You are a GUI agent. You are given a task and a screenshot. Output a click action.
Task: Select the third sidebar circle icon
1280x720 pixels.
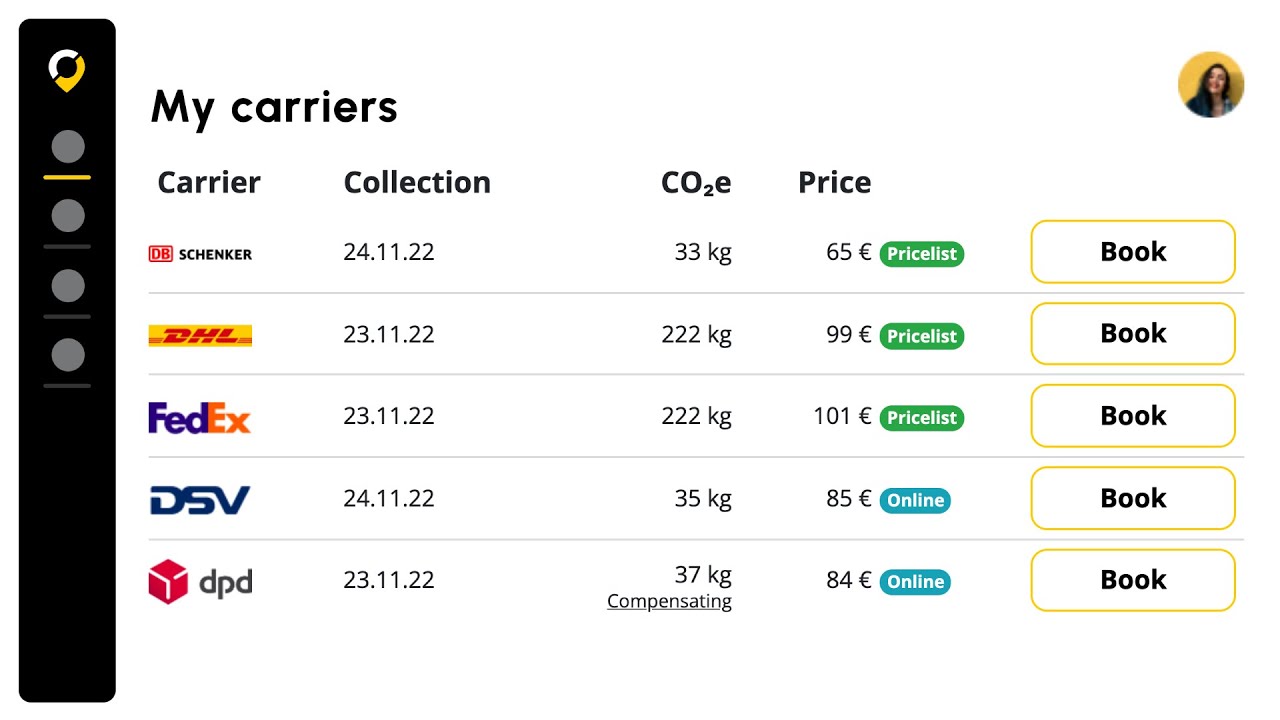(x=68, y=286)
